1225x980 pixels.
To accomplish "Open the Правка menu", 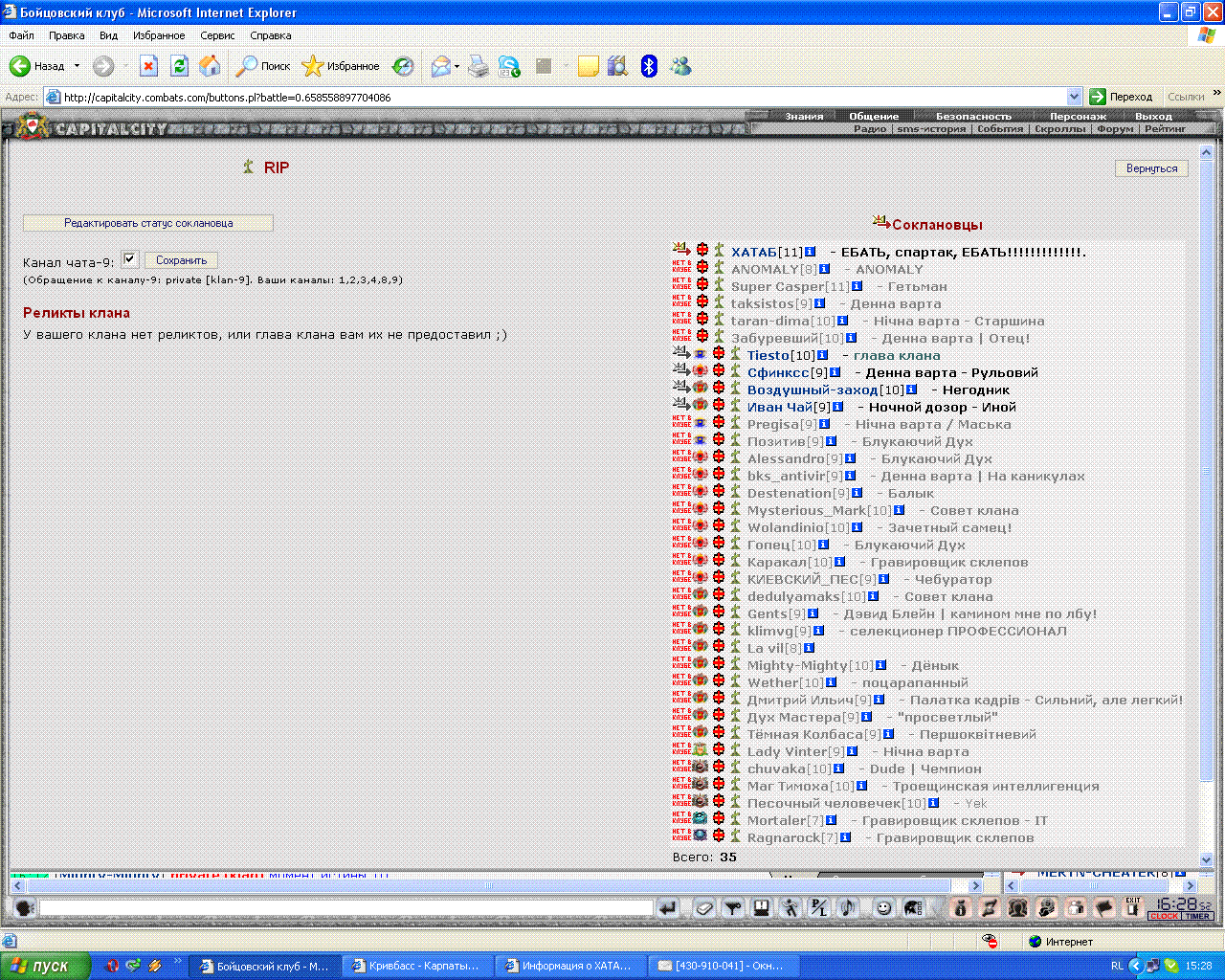I will [x=66, y=35].
